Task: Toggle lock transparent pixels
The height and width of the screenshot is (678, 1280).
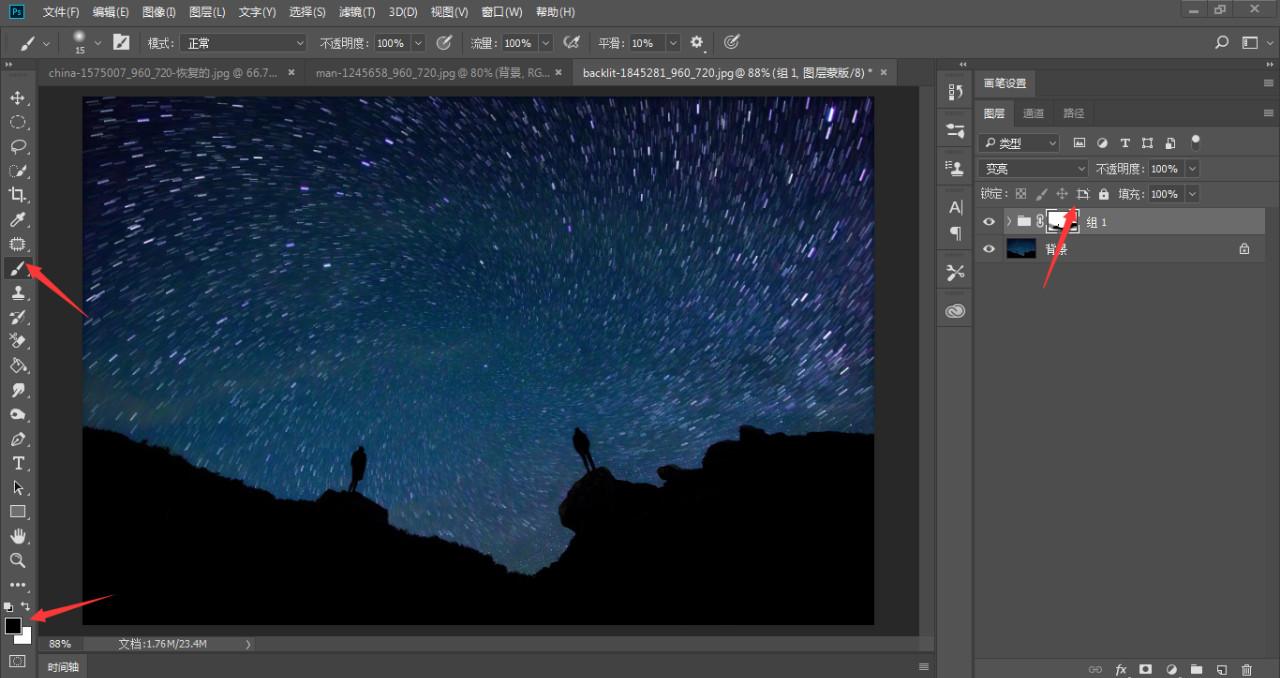Action: (1021, 194)
